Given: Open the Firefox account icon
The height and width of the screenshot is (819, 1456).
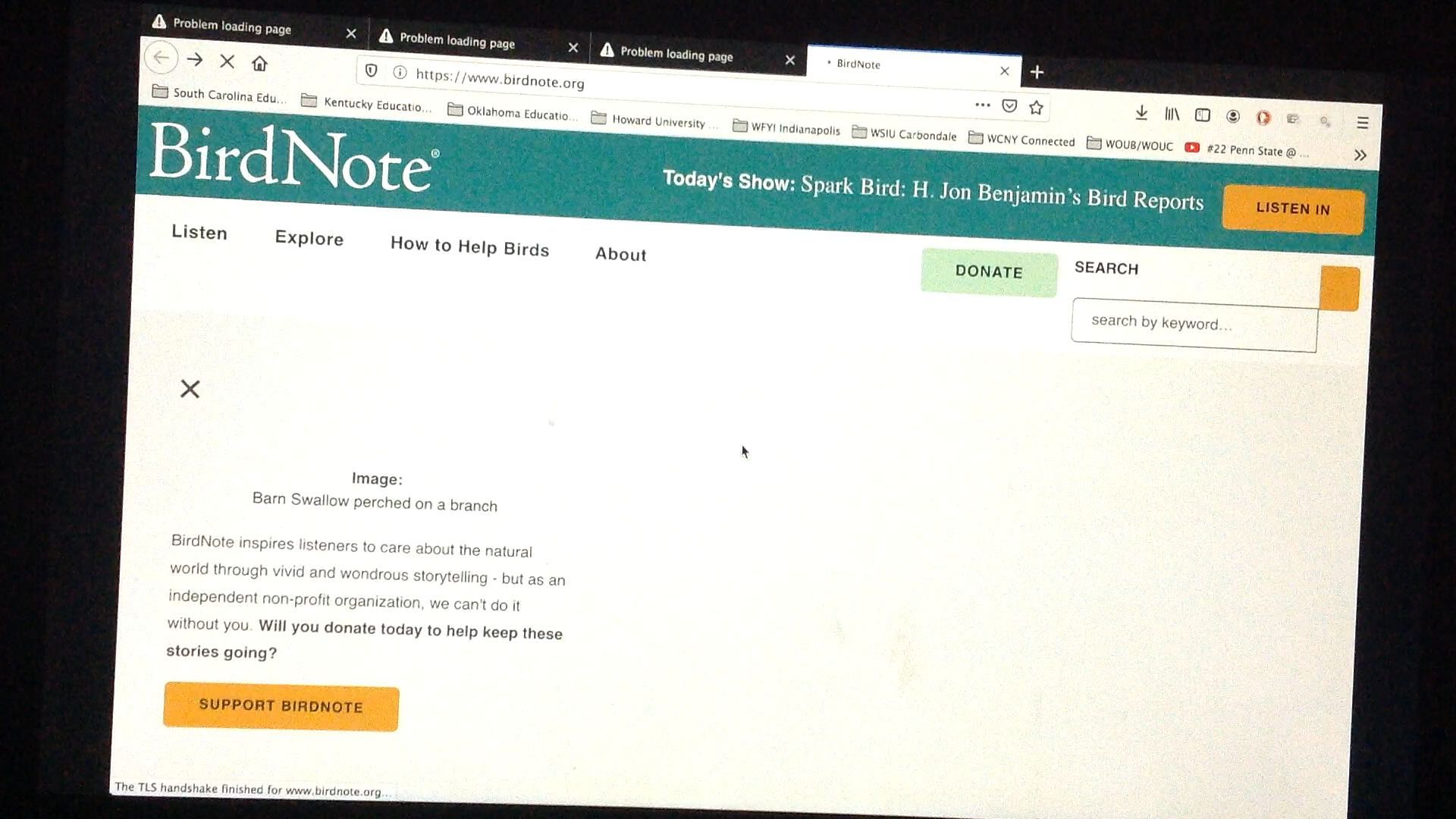Looking at the screenshot, I should point(1233,117).
